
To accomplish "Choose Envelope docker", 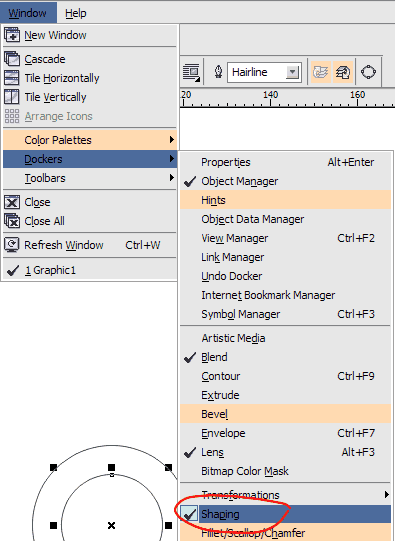I will coord(285,433).
